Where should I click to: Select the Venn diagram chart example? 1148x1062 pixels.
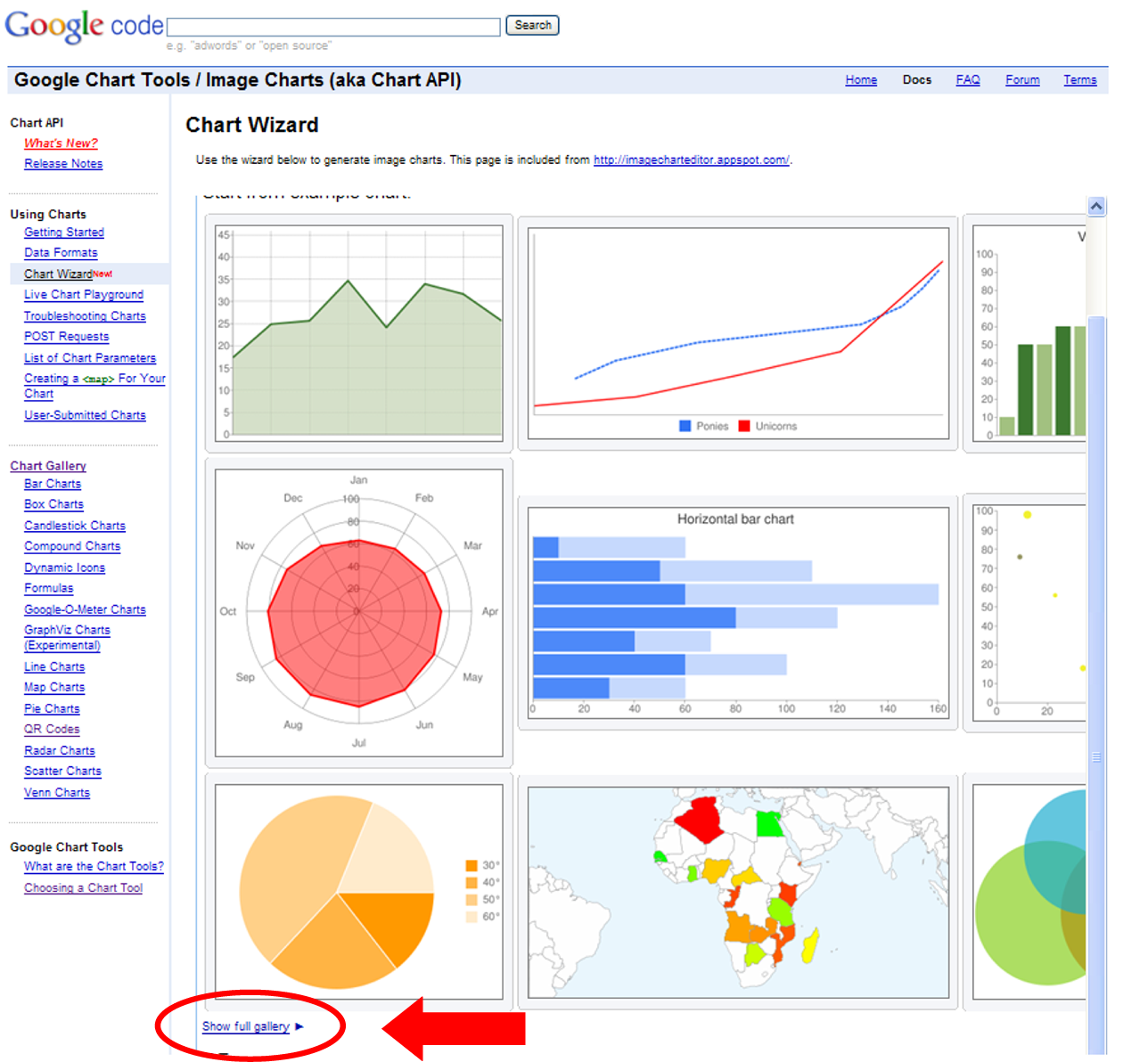[1025, 892]
